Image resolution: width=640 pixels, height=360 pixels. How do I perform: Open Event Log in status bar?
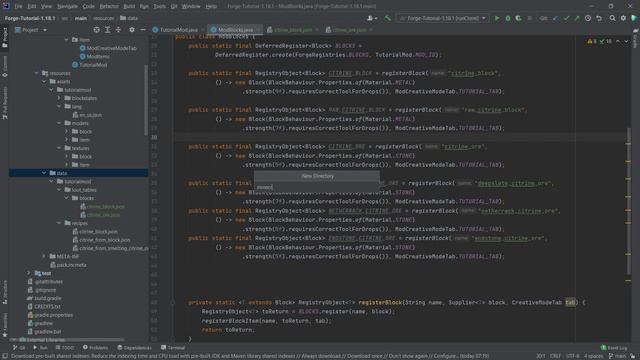tap(614, 348)
